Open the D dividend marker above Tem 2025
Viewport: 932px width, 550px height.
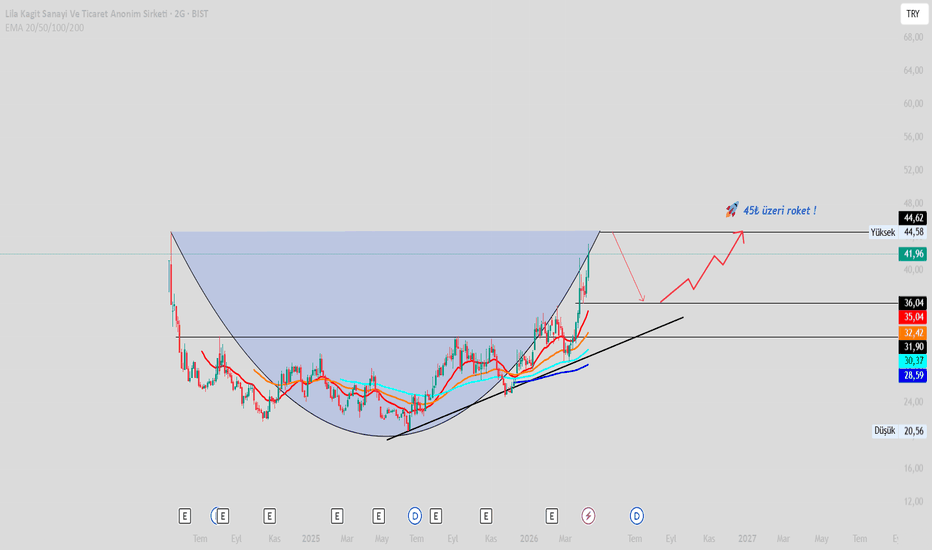click(x=415, y=516)
